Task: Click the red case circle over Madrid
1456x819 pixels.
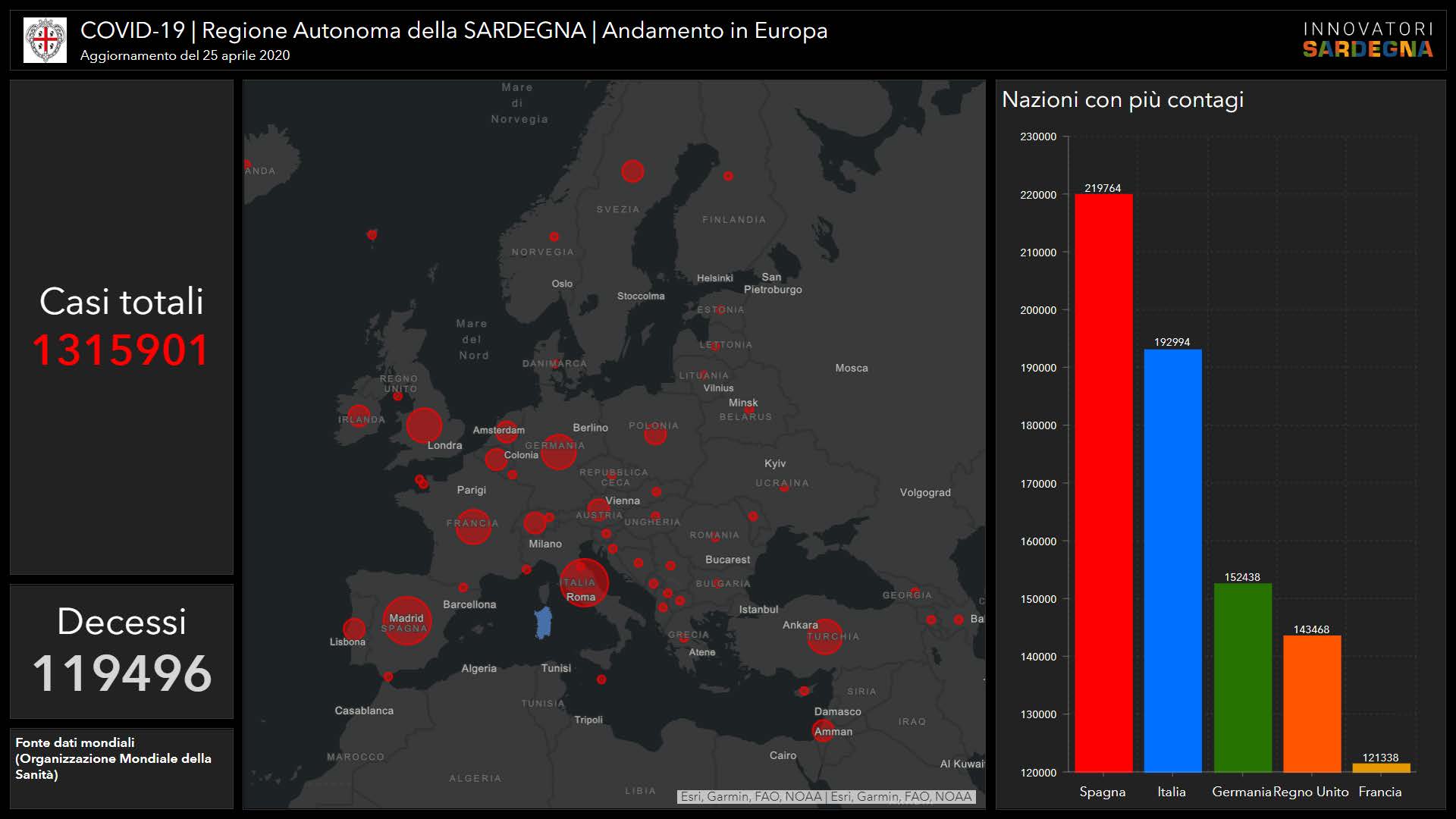Action: [x=406, y=620]
